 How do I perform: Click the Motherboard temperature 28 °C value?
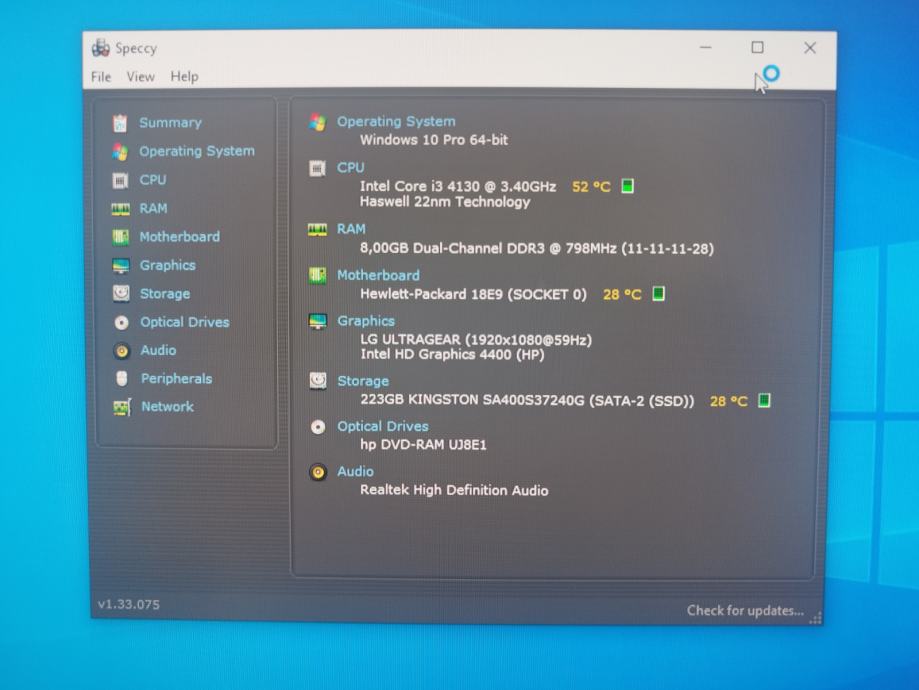(x=622, y=294)
